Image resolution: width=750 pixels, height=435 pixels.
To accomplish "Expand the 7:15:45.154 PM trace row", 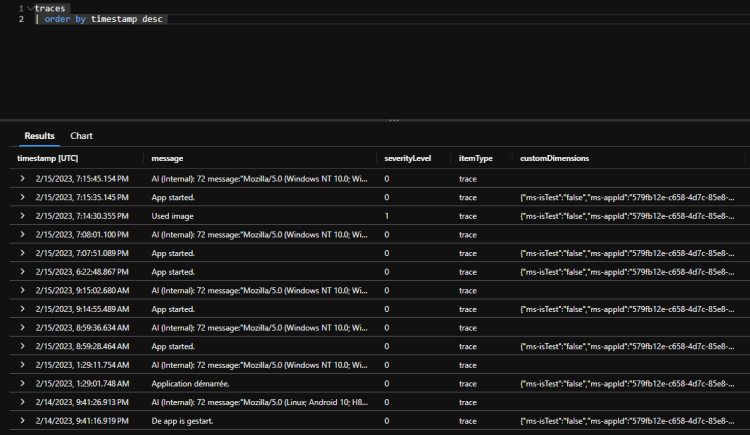I will pyautogui.click(x=22, y=179).
